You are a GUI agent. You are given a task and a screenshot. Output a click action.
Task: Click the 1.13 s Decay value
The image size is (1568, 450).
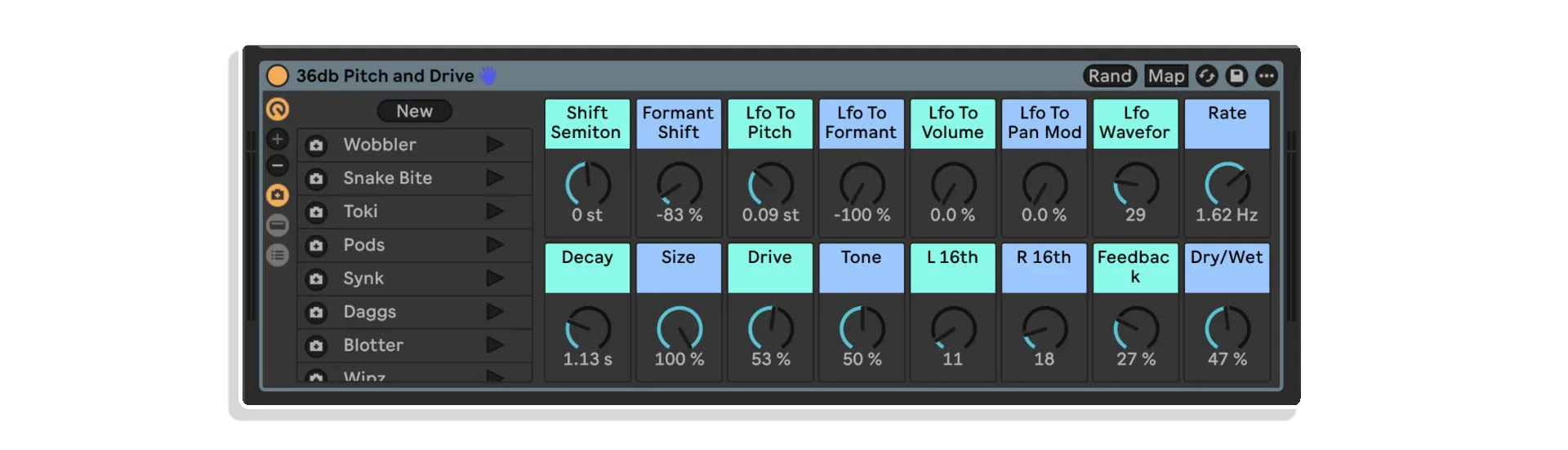[587, 359]
